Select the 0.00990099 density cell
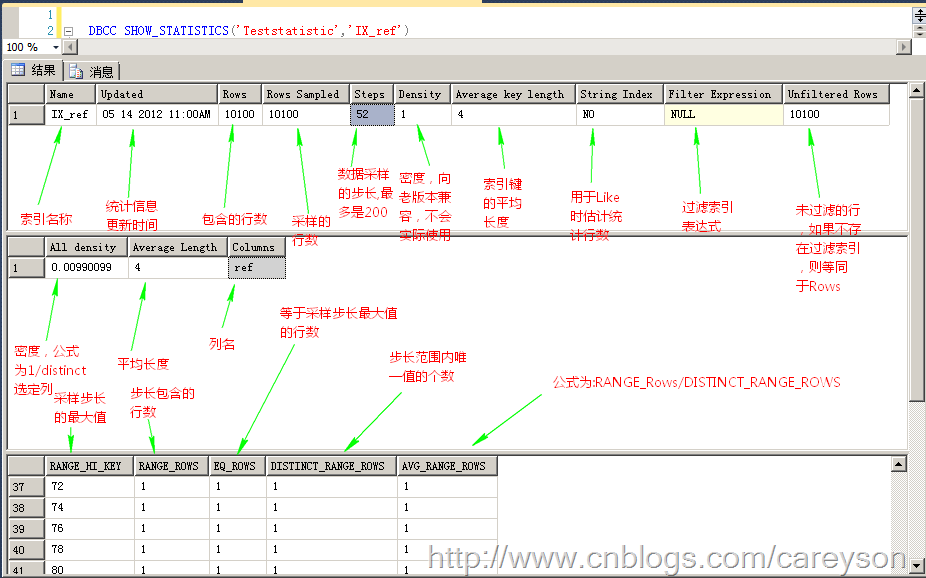Viewport: 926px width, 578px height. click(86, 268)
